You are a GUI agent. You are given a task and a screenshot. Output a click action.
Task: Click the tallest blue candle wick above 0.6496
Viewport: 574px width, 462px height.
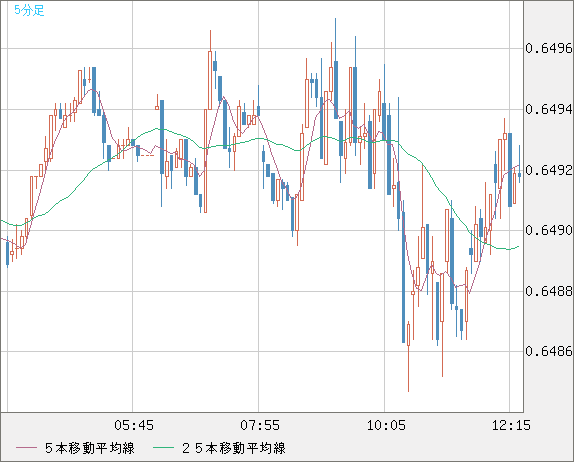pos(336,68)
